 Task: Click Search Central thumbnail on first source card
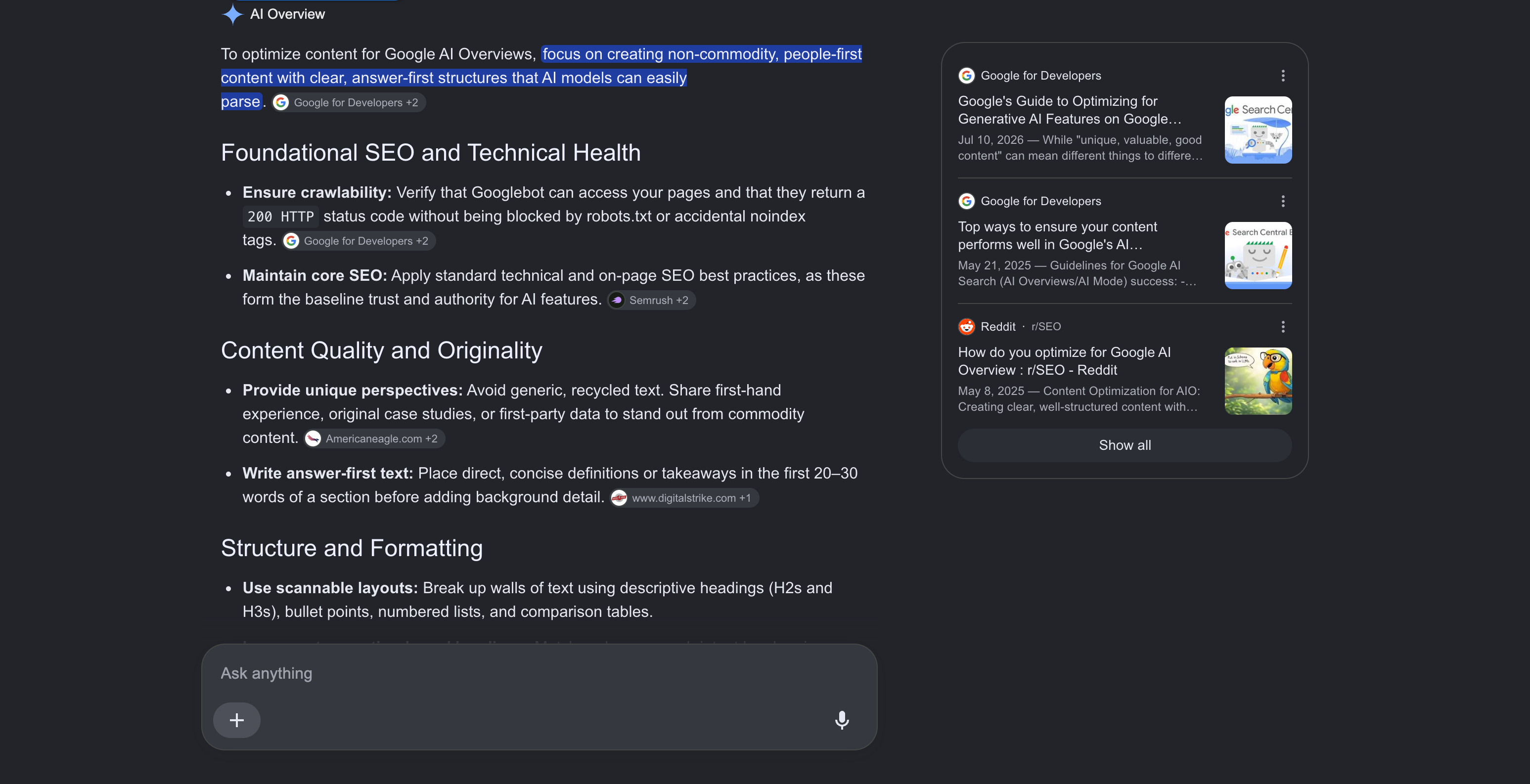1258,130
